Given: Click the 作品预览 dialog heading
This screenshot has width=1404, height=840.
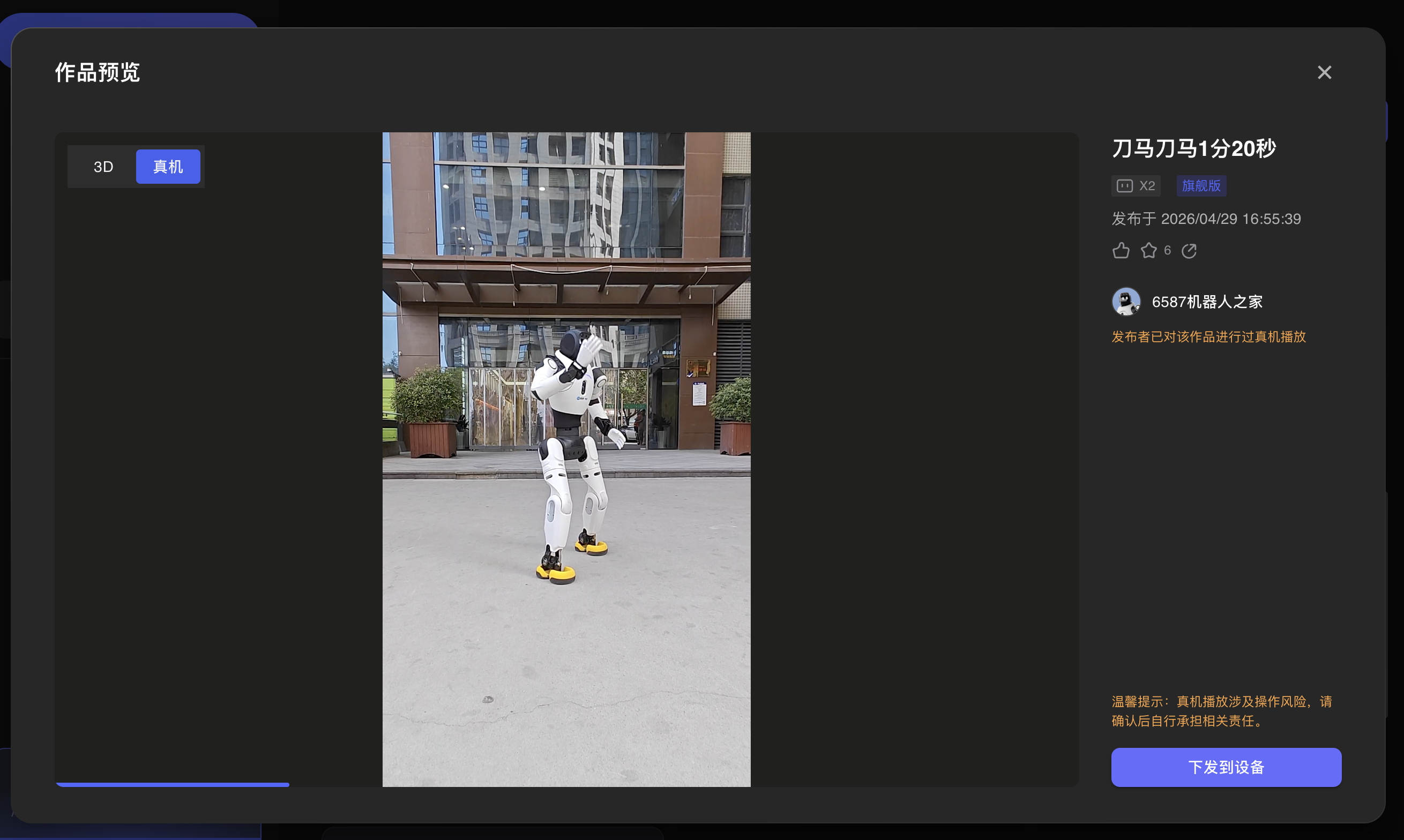Looking at the screenshot, I should click(98, 72).
